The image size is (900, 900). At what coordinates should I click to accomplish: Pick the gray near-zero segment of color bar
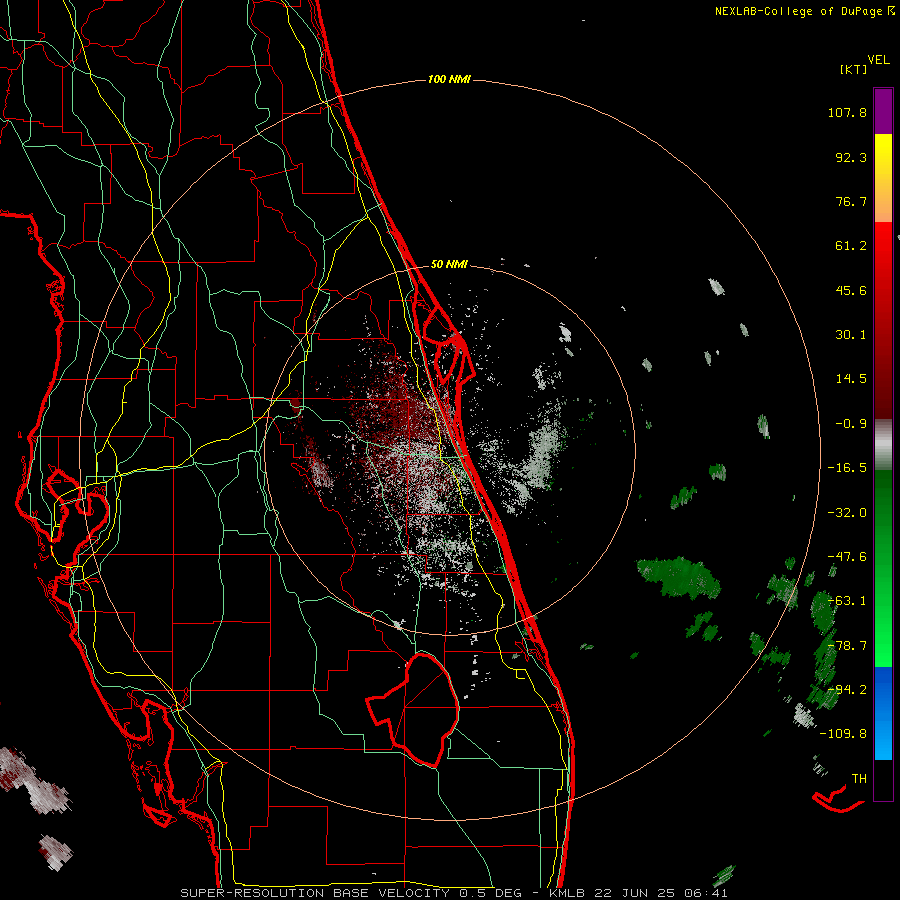pyautogui.click(x=883, y=445)
